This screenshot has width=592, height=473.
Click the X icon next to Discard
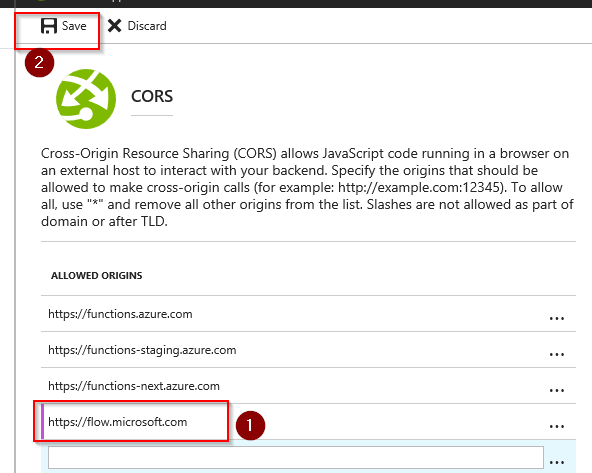tap(114, 26)
